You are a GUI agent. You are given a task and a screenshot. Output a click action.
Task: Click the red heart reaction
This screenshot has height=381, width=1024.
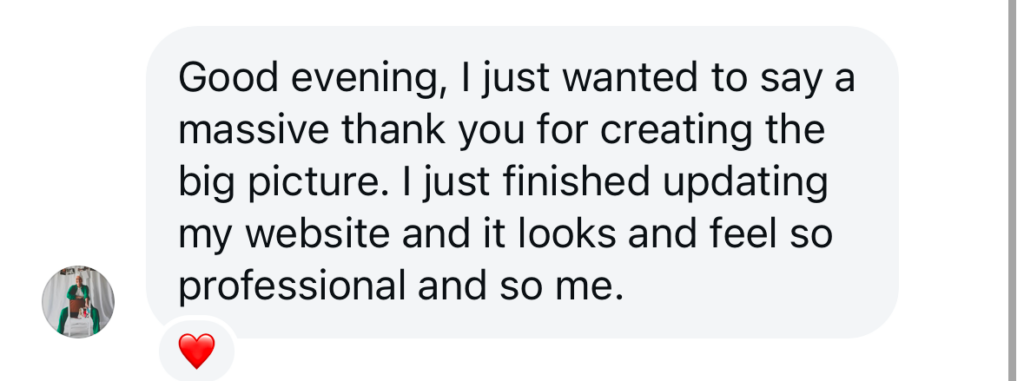coord(197,352)
